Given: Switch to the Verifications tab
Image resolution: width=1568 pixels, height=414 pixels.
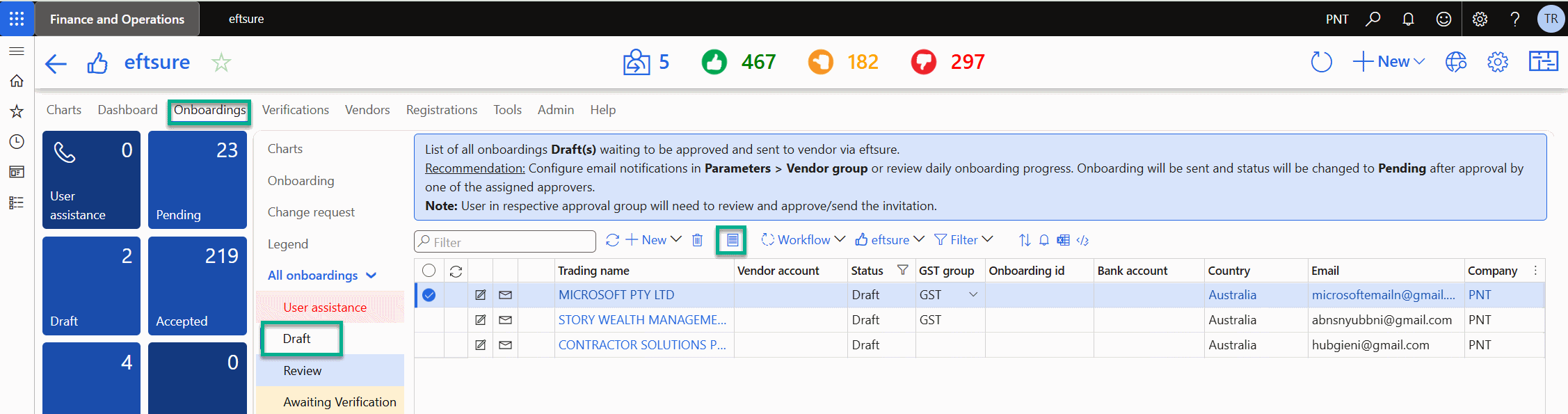Looking at the screenshot, I should click(295, 110).
